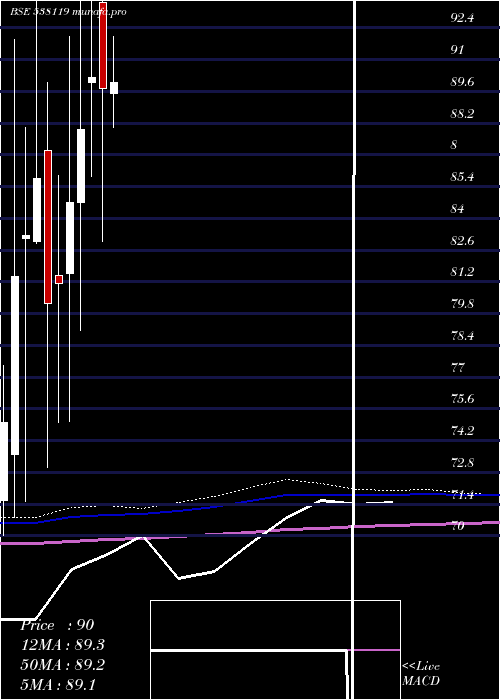Image resolution: width=500 pixels, height=700 pixels.
Task: Select the 78.4 price axis label
Action: point(462,336)
